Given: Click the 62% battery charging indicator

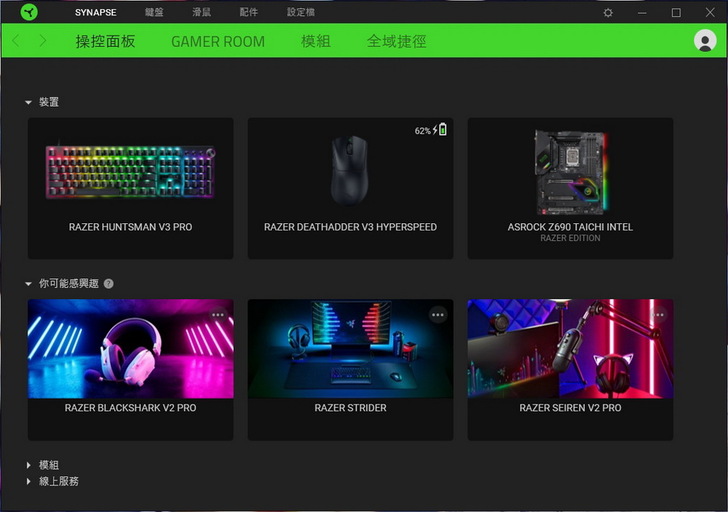Looking at the screenshot, I should 430,130.
